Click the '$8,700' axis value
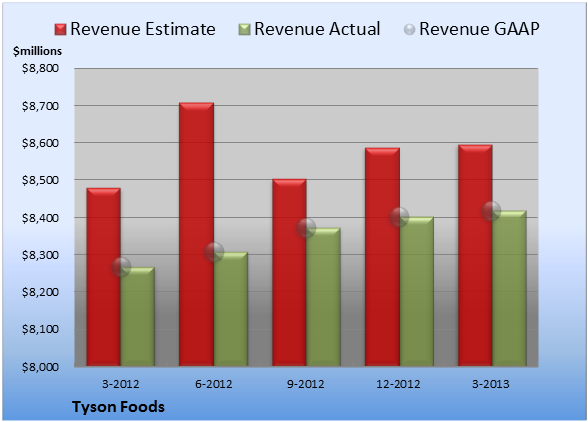588x422 pixels. point(40,106)
